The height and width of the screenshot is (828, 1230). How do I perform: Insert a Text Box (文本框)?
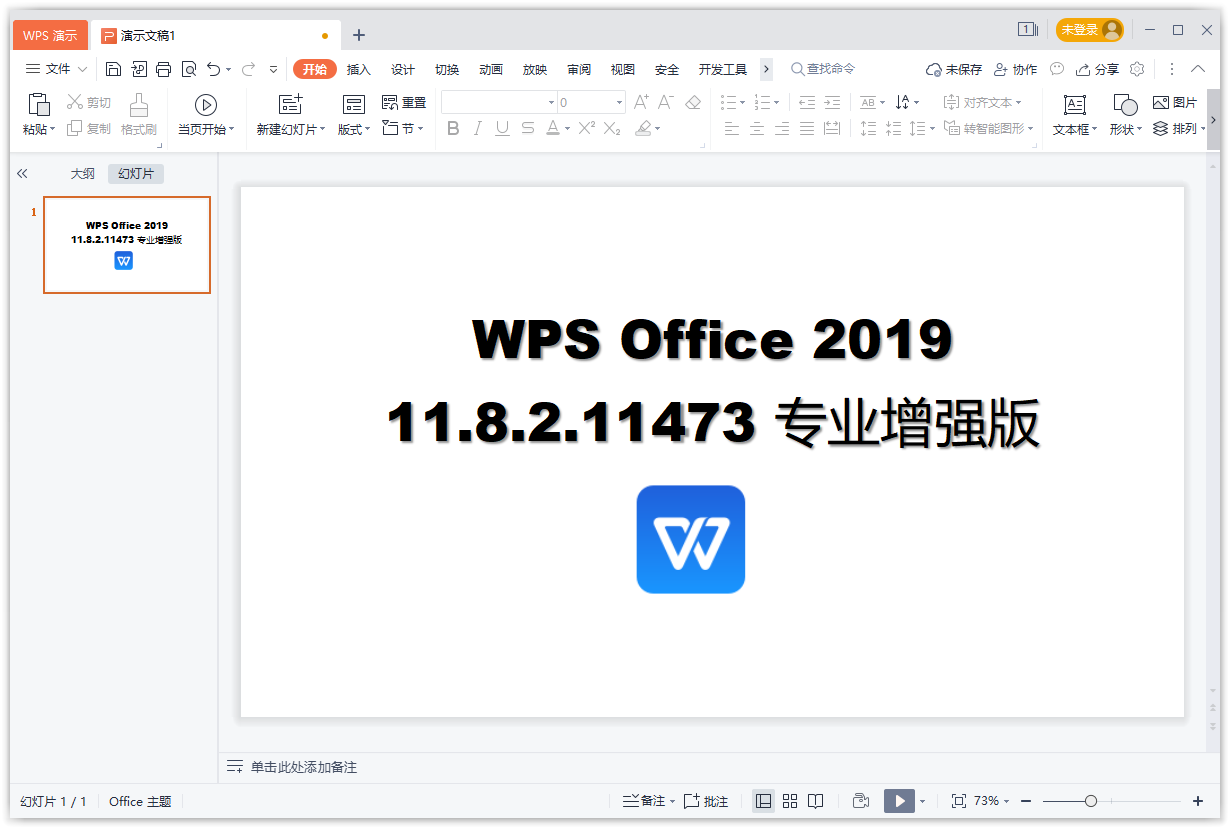click(x=1075, y=115)
